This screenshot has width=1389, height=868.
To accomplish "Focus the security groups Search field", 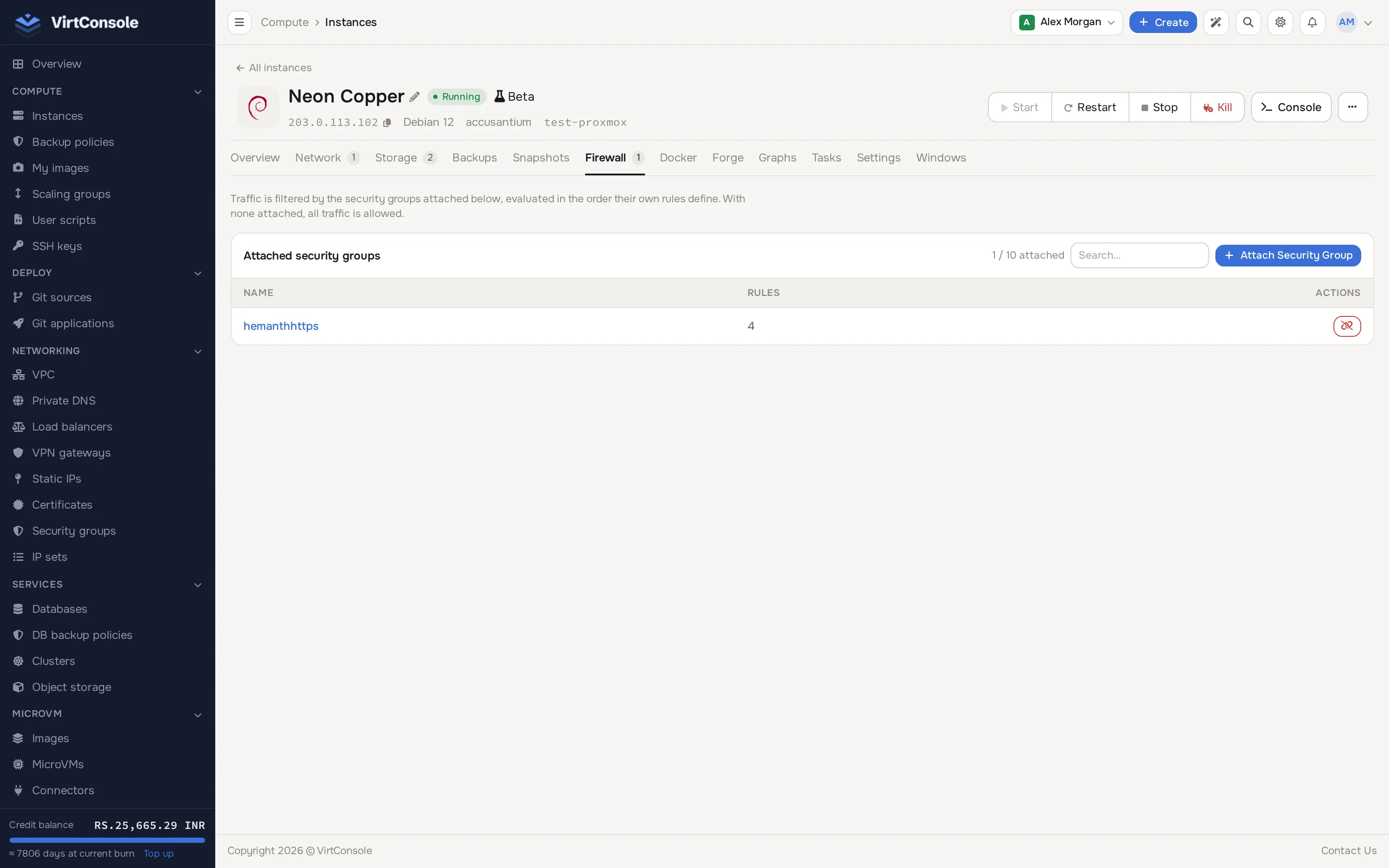I will pos(1139,256).
